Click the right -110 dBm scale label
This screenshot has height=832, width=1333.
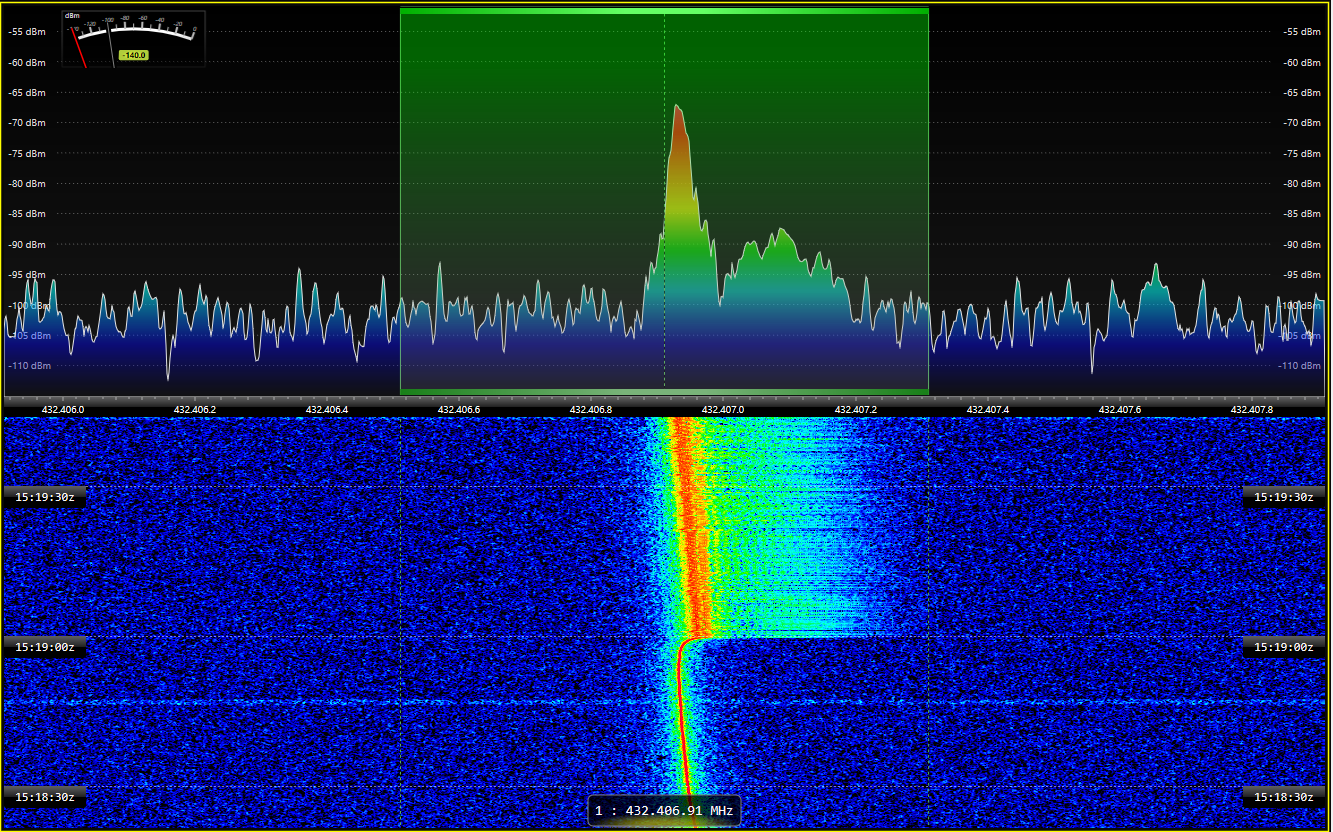point(1304,366)
